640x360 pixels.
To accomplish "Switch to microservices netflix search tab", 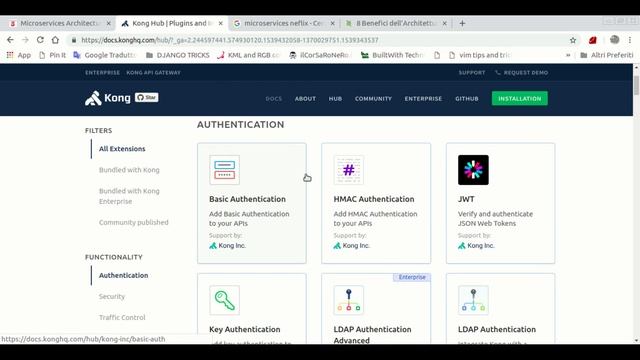I will [x=284, y=24].
